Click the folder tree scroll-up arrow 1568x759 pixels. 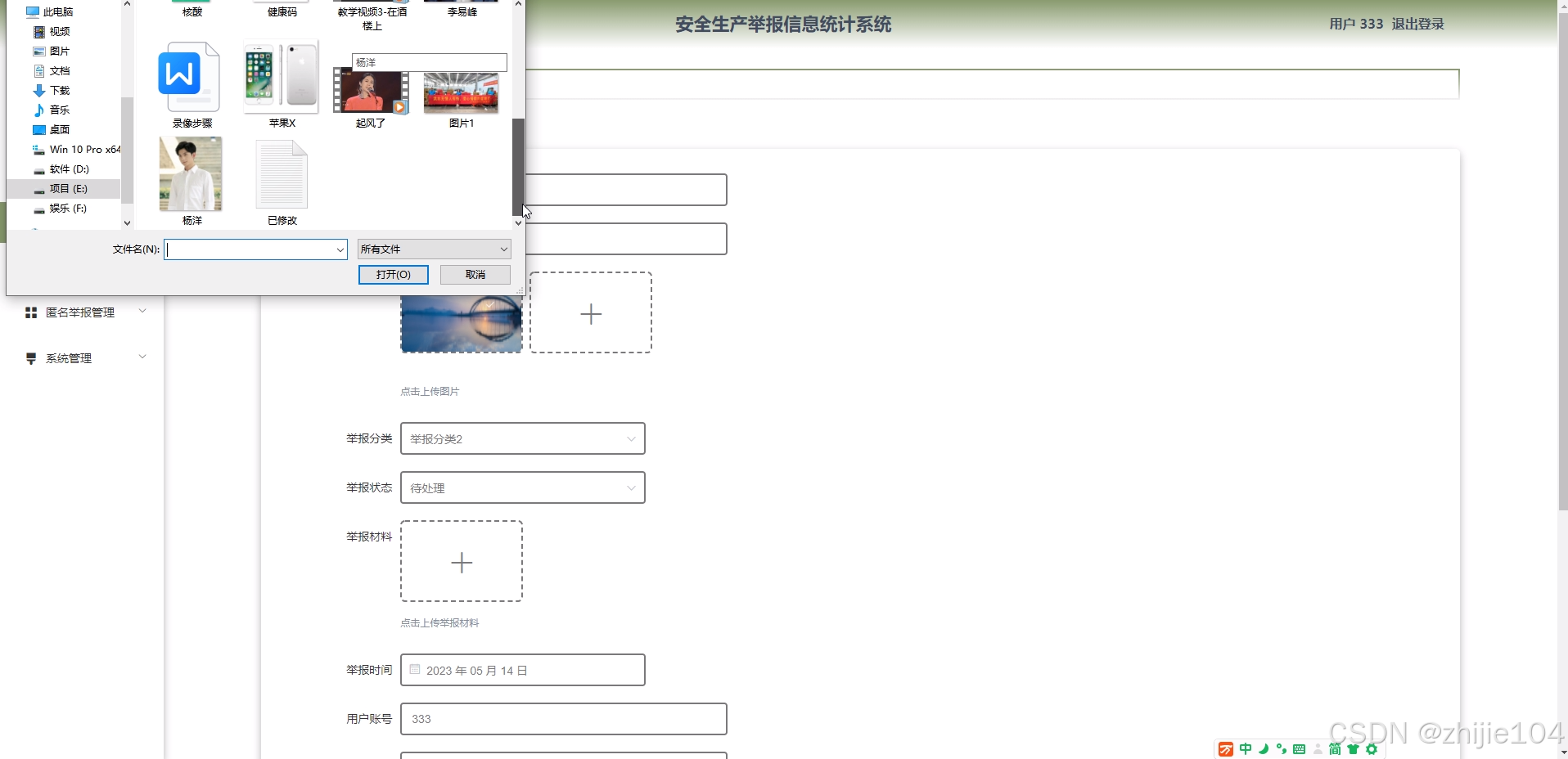tap(127, 4)
